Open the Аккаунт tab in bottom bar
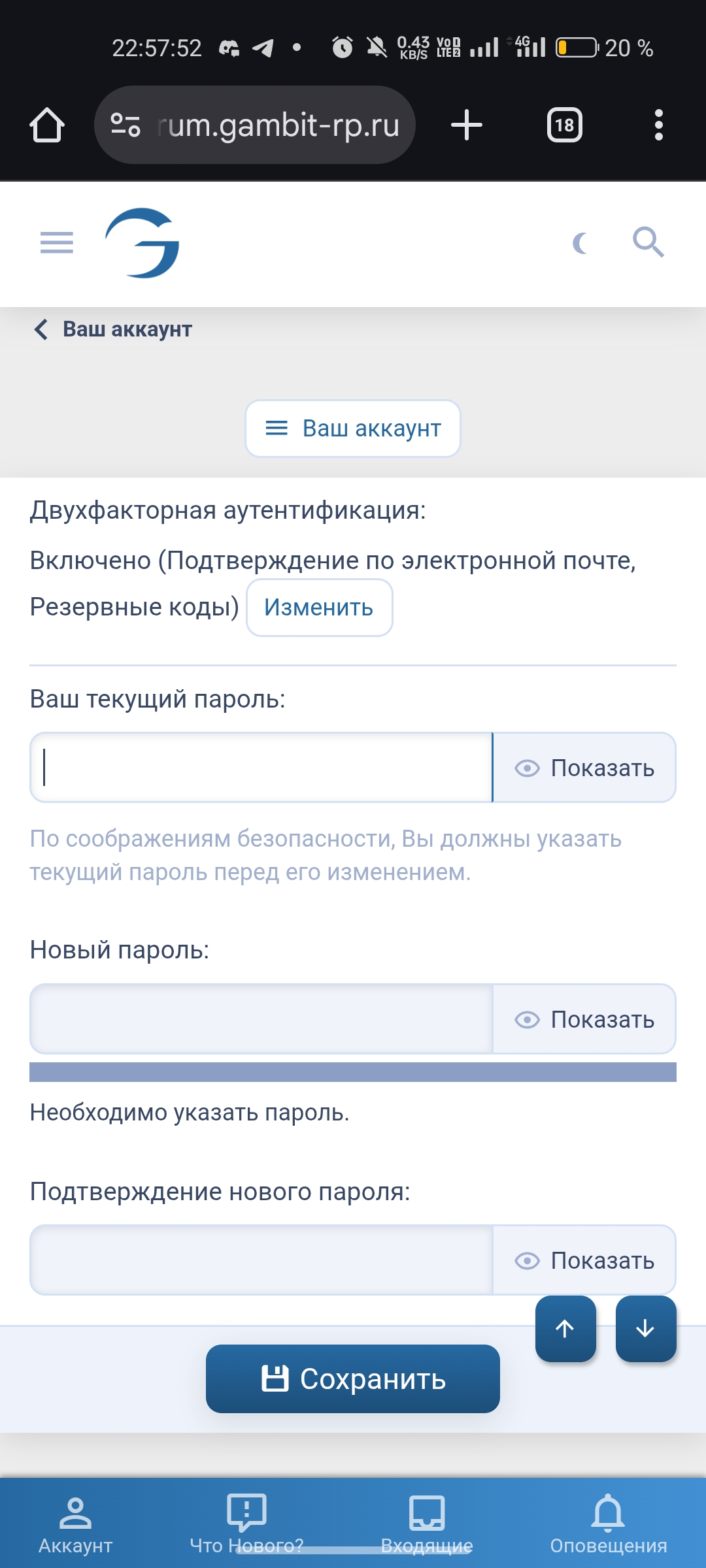Image resolution: width=706 pixels, height=1568 pixels. [75, 1526]
